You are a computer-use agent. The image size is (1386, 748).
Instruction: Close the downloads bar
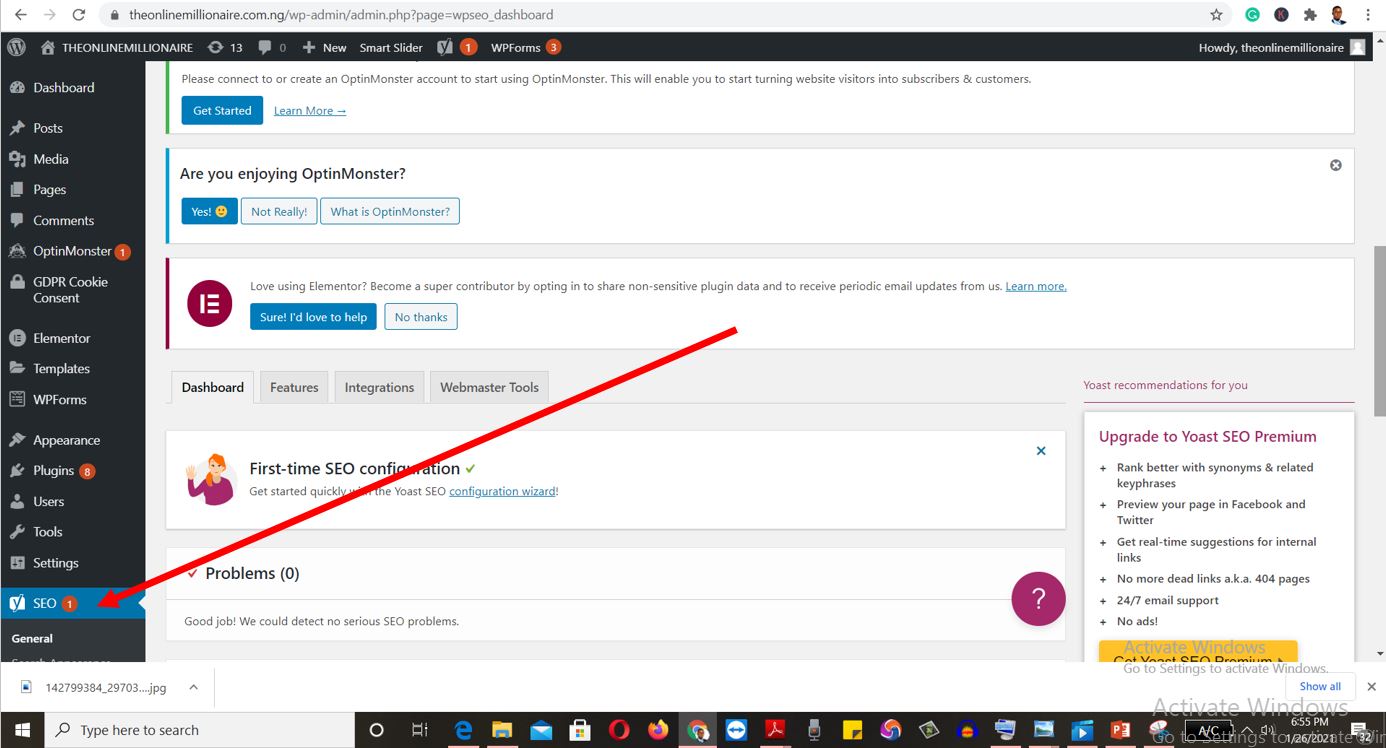pyautogui.click(x=1371, y=687)
